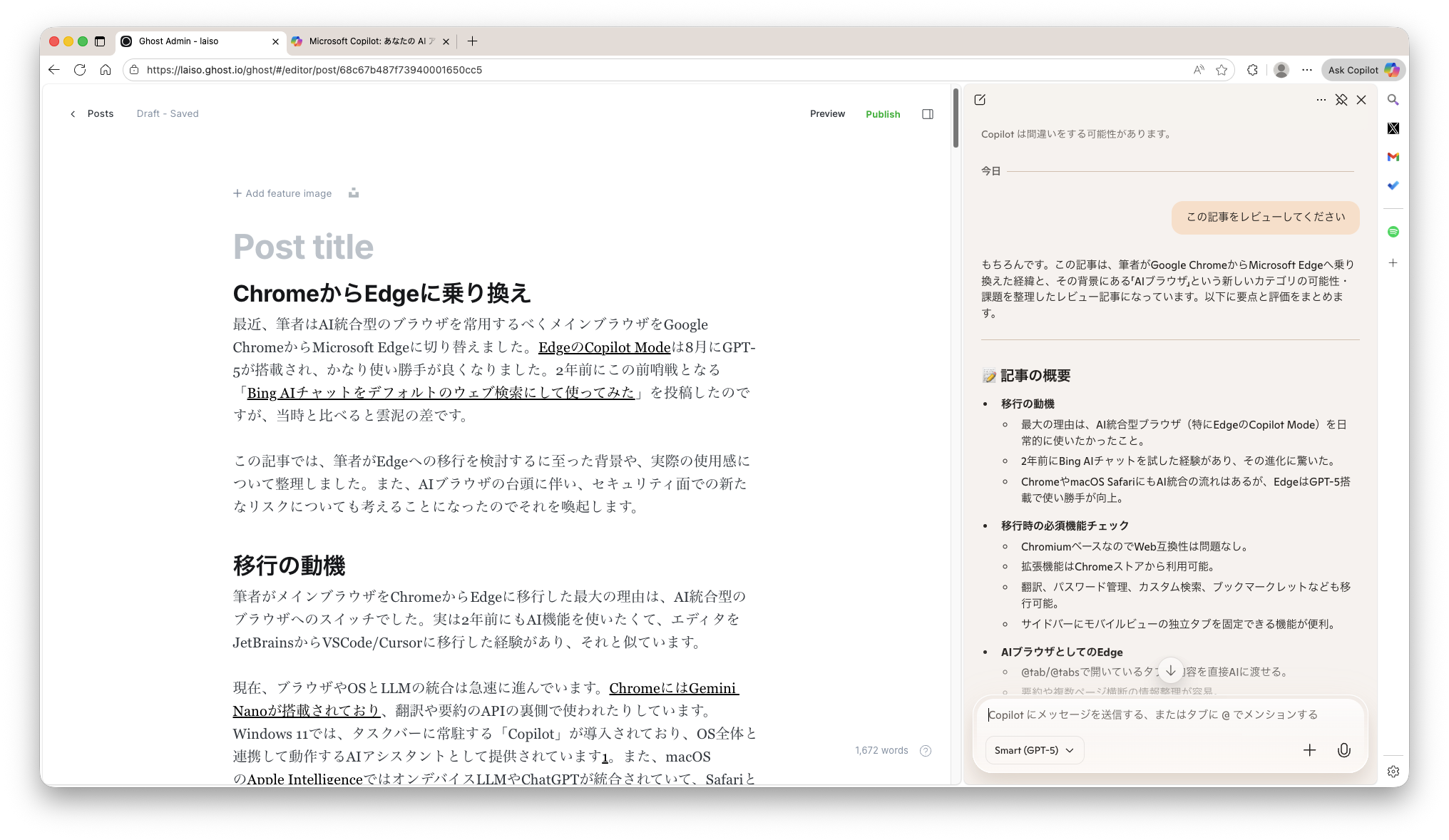Screen dimensions: 1449x840
Task: Open the EdgeのCopilot Mode link
Action: [604, 347]
